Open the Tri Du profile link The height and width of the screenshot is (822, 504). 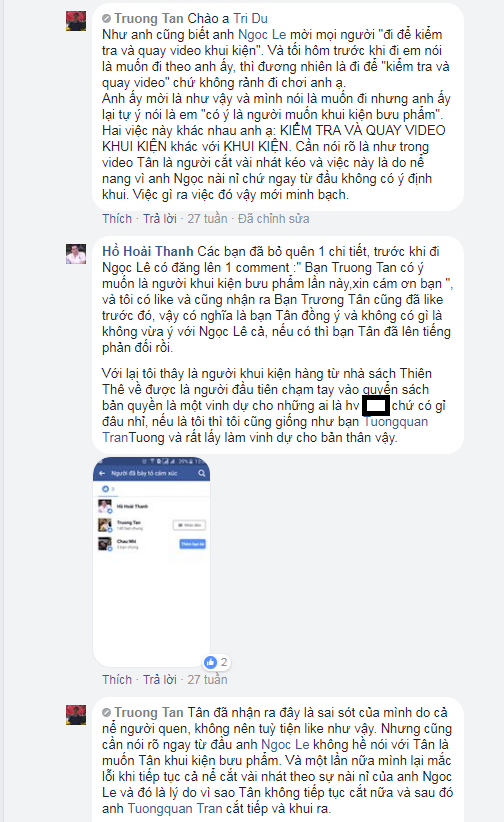point(251,18)
